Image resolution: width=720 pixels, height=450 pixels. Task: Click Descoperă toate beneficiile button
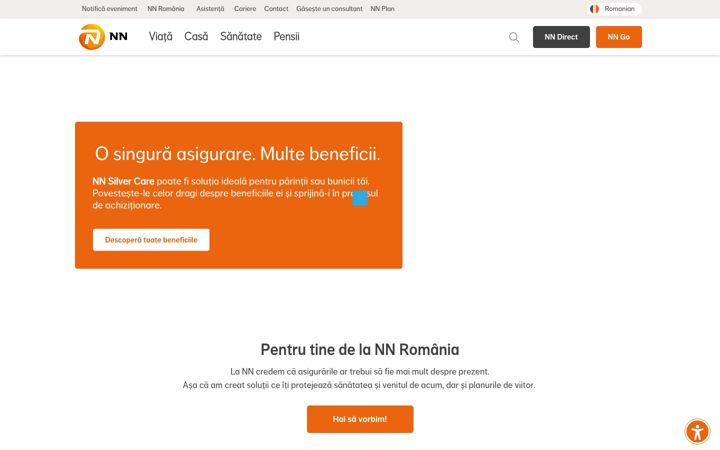tap(151, 240)
